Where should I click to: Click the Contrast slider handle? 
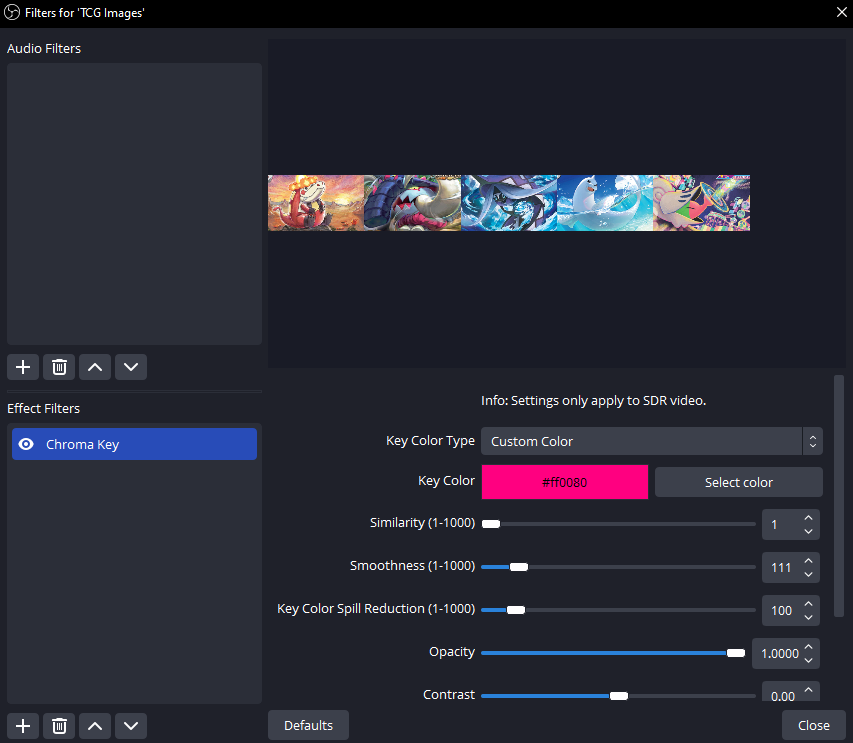[619, 696]
